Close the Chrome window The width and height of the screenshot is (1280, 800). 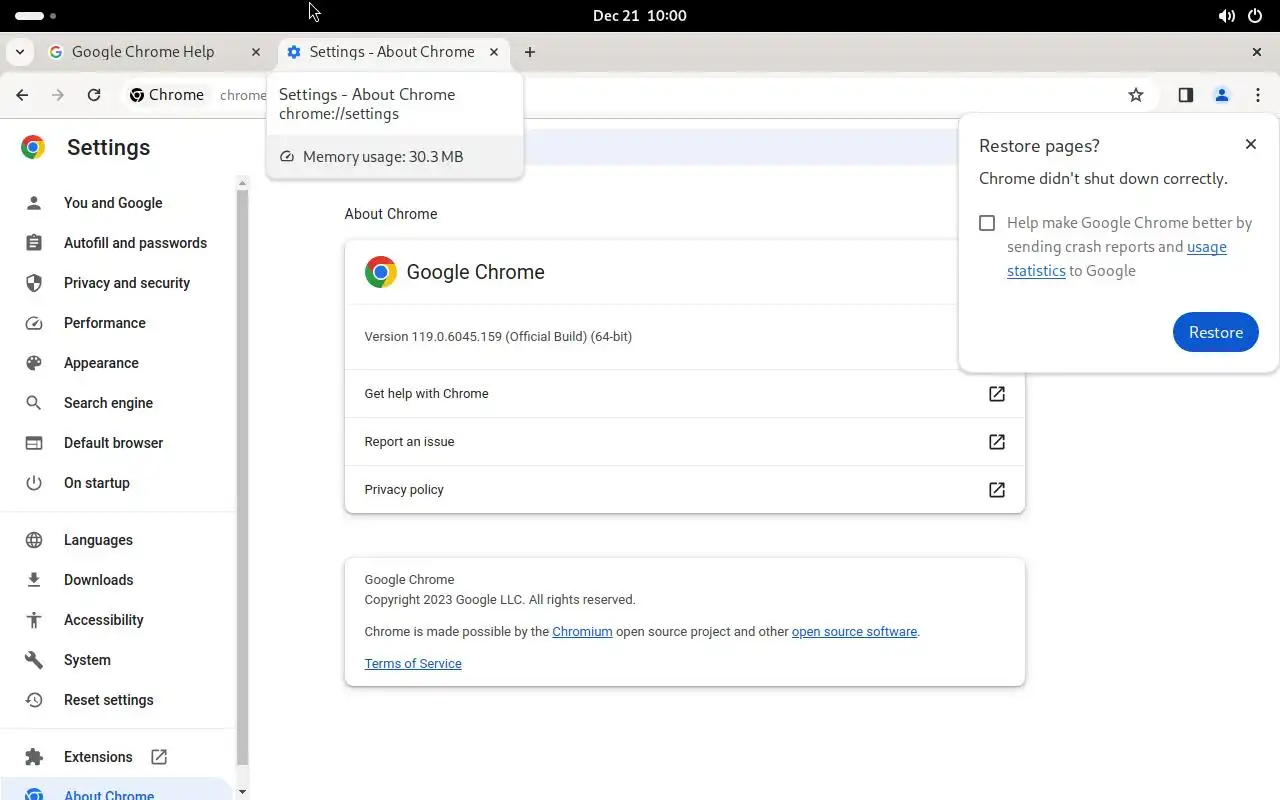1257,52
